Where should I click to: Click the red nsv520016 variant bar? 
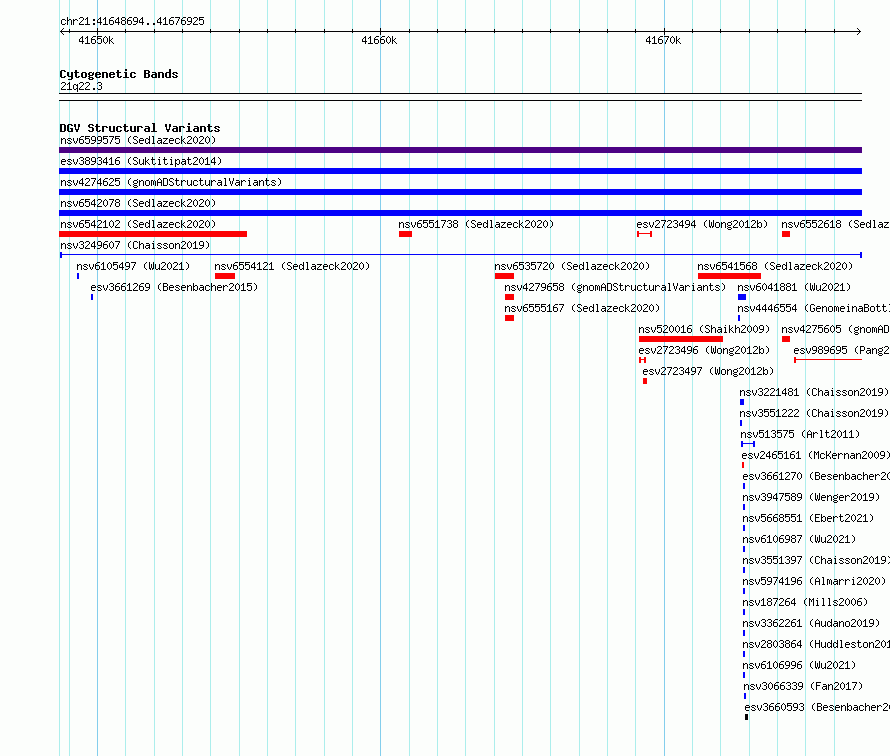681,339
